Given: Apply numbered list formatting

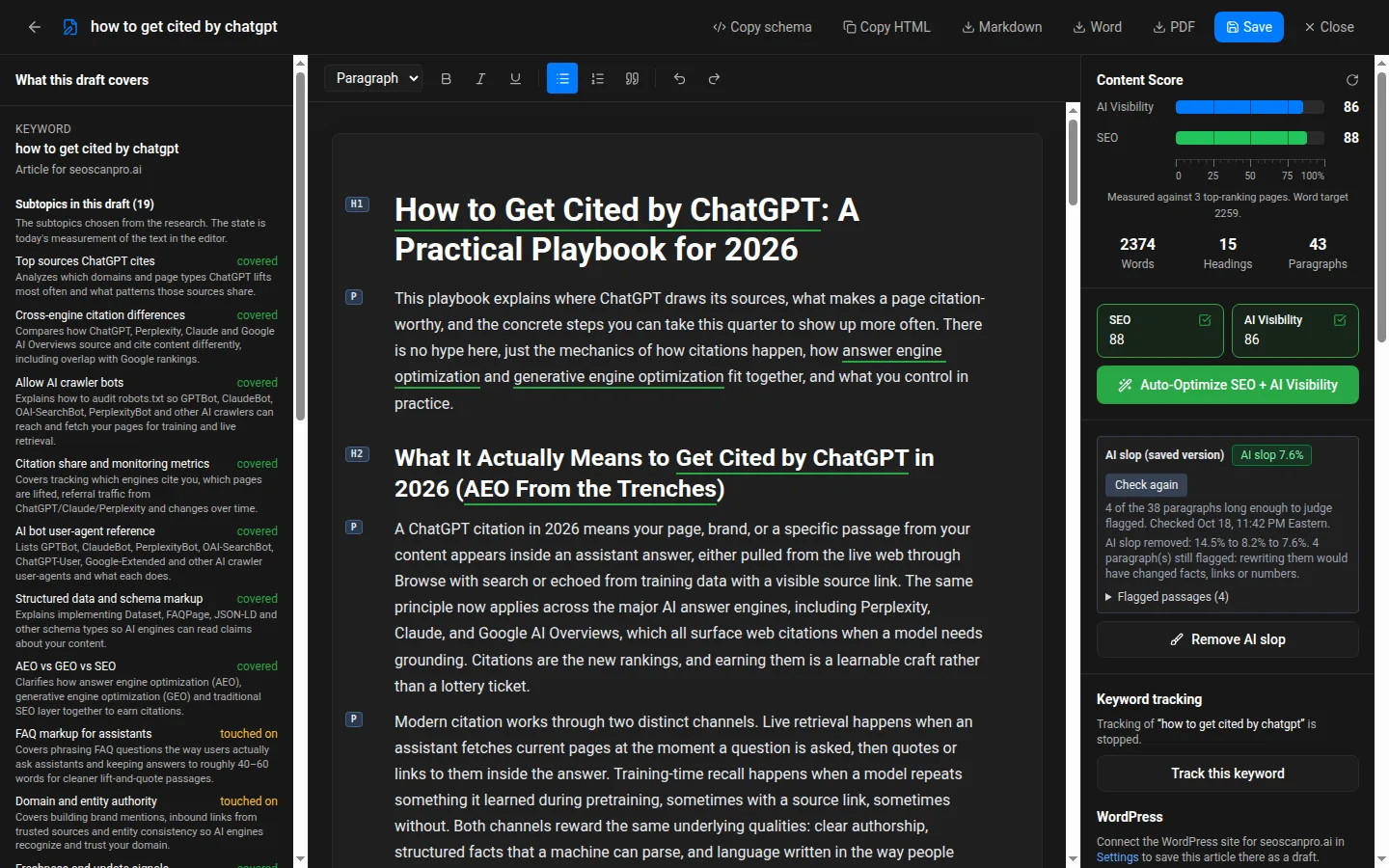Looking at the screenshot, I should (597, 79).
